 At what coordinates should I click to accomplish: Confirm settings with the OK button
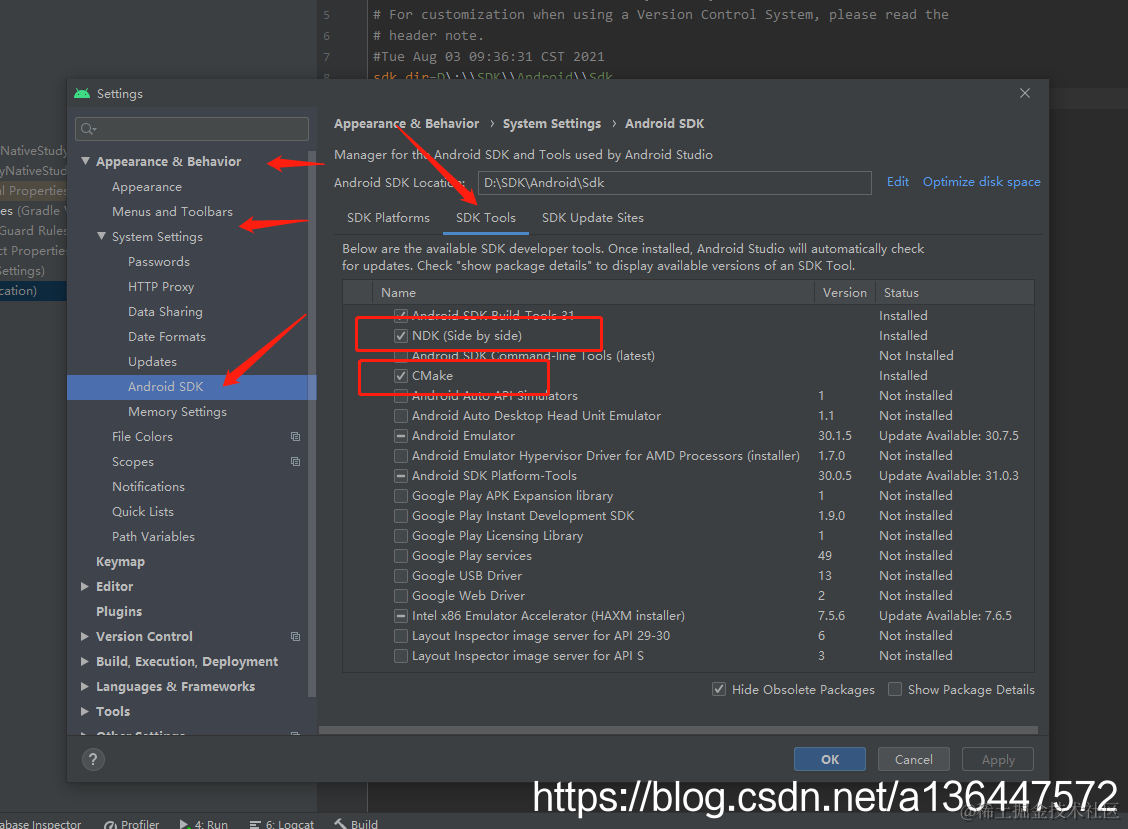click(x=829, y=759)
